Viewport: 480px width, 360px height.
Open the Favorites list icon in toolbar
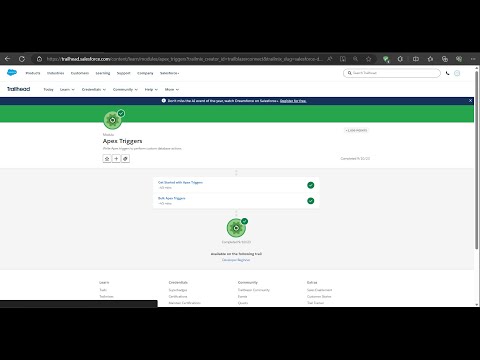tap(430, 59)
